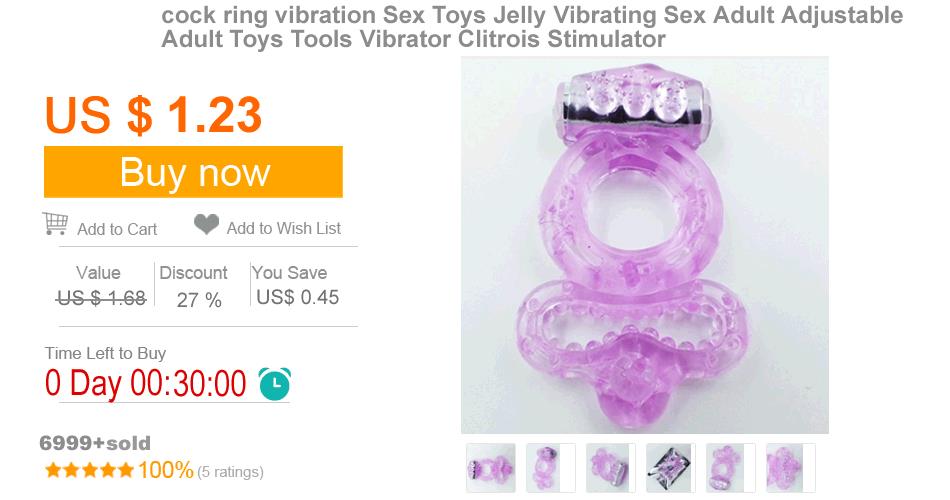
Task: Click the Add to Cart link
Action: [117, 229]
